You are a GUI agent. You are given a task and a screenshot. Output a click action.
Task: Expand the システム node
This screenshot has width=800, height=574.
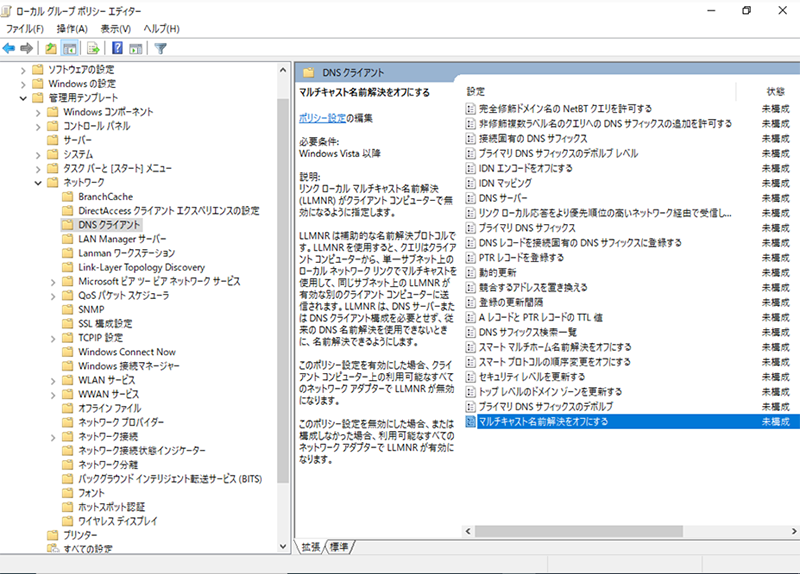(38, 155)
